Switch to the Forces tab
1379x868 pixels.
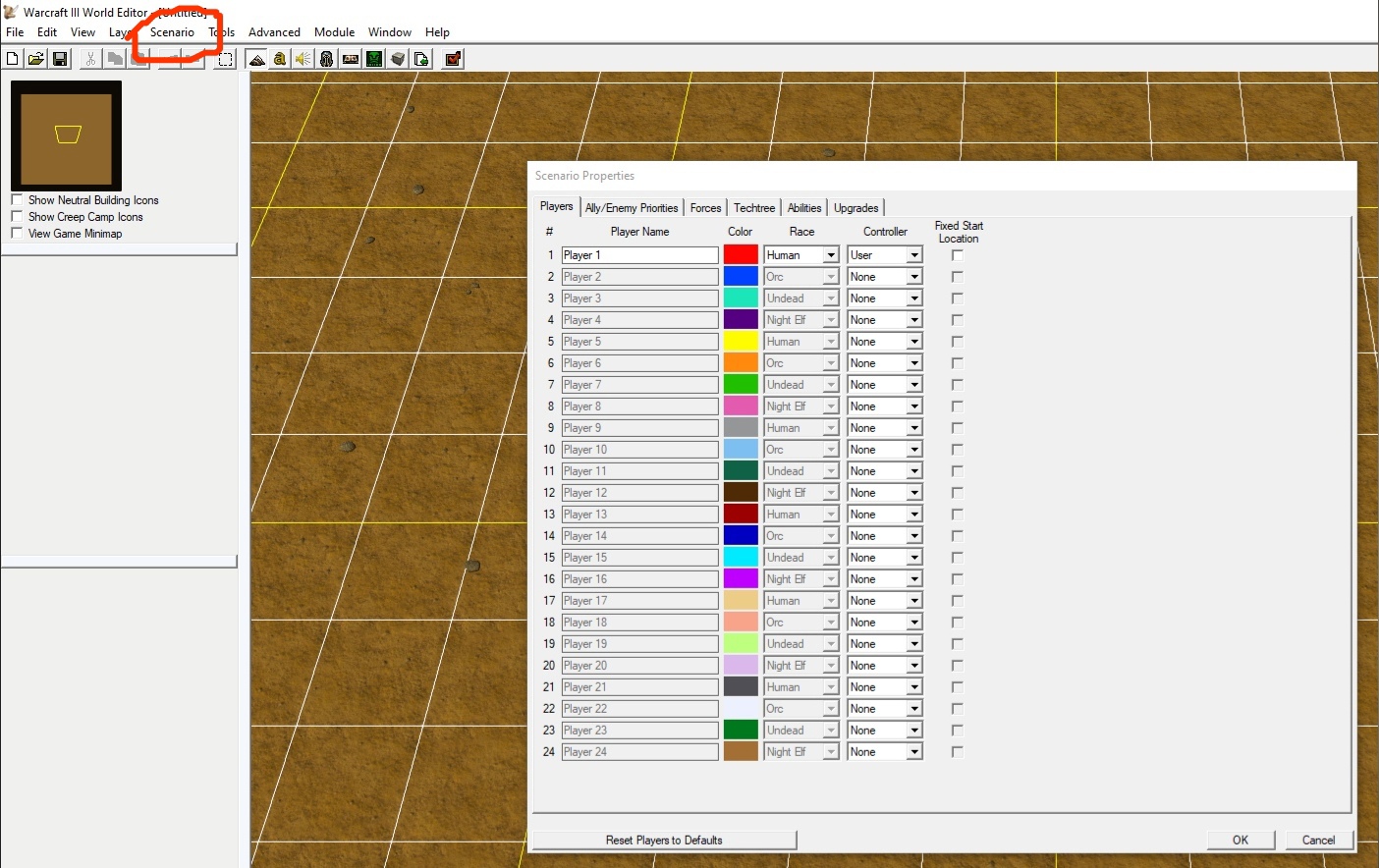point(705,208)
